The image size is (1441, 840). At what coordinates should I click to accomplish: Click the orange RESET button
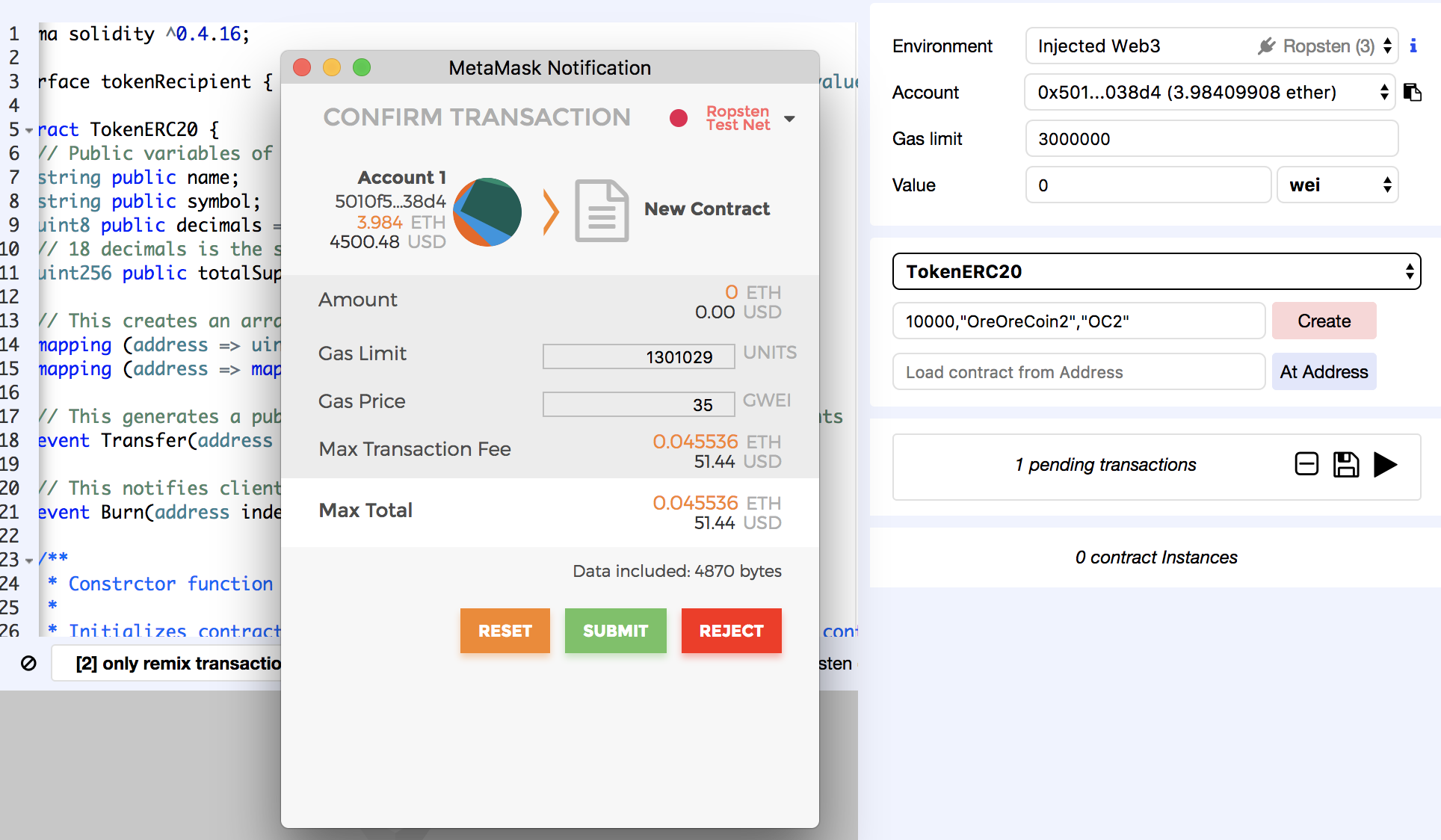tap(505, 631)
